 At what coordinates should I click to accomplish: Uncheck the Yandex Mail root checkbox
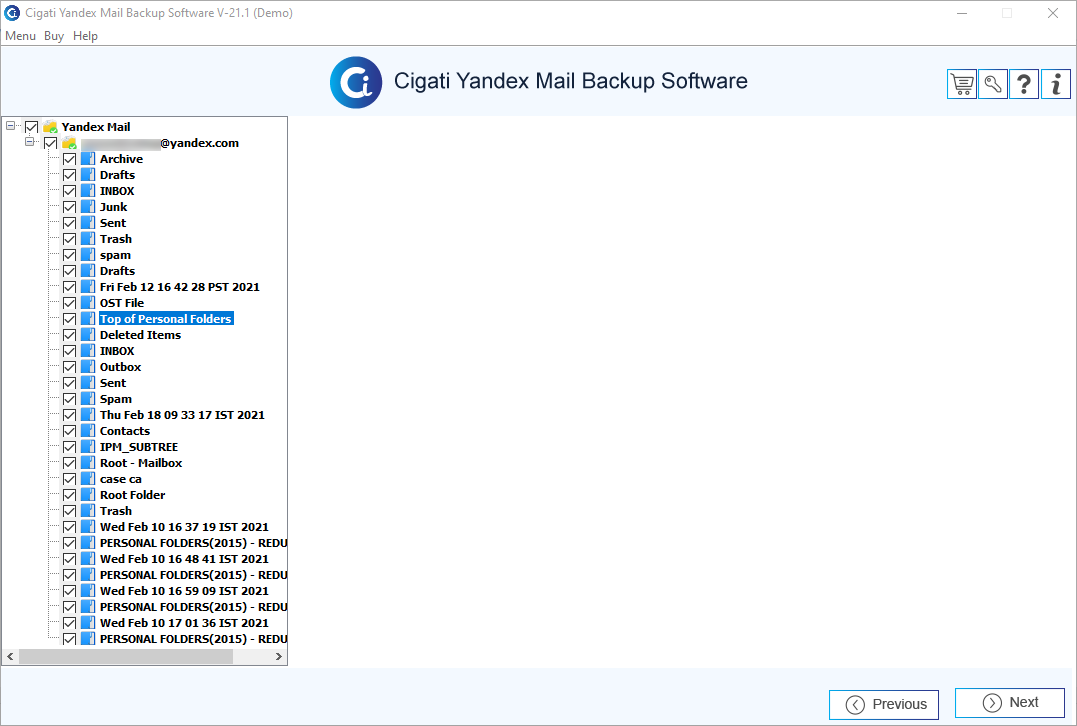tap(32, 127)
